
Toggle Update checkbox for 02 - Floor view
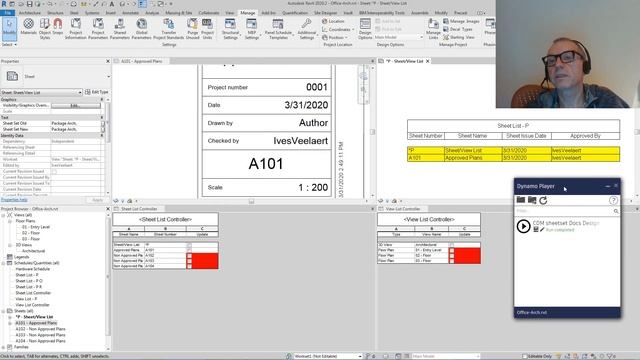click(451, 256)
